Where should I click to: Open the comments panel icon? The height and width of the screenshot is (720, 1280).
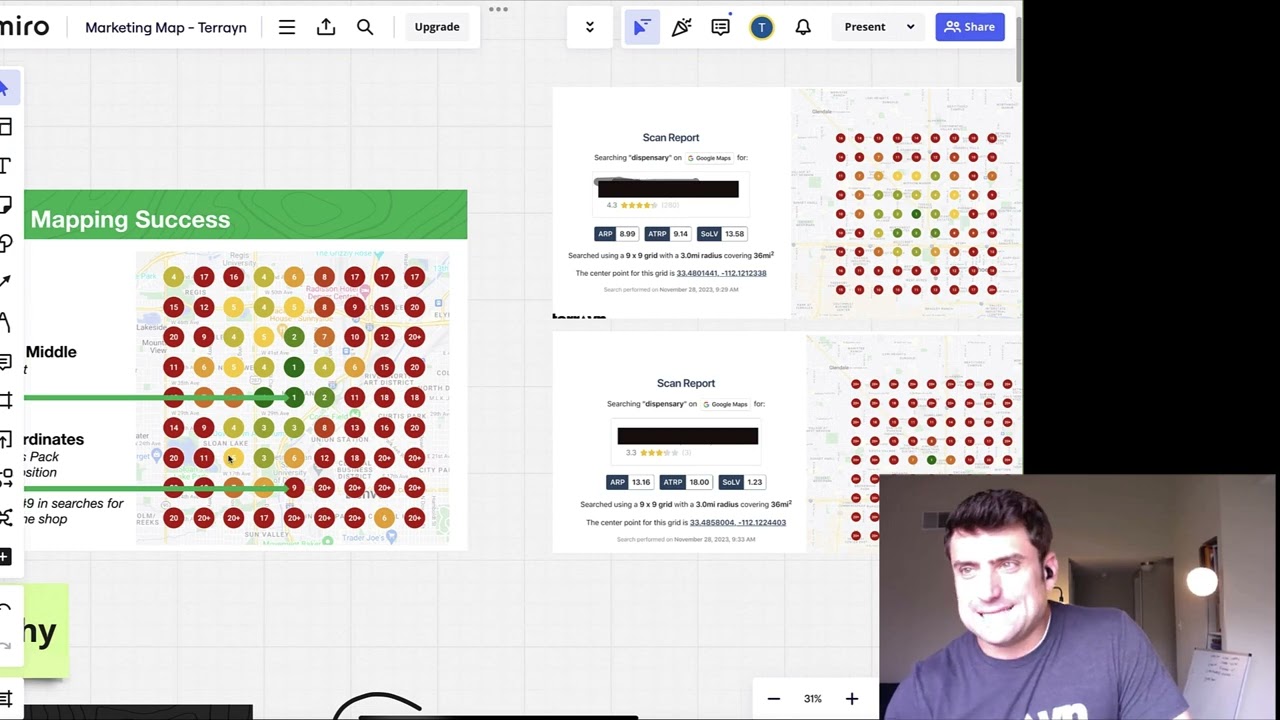(721, 27)
